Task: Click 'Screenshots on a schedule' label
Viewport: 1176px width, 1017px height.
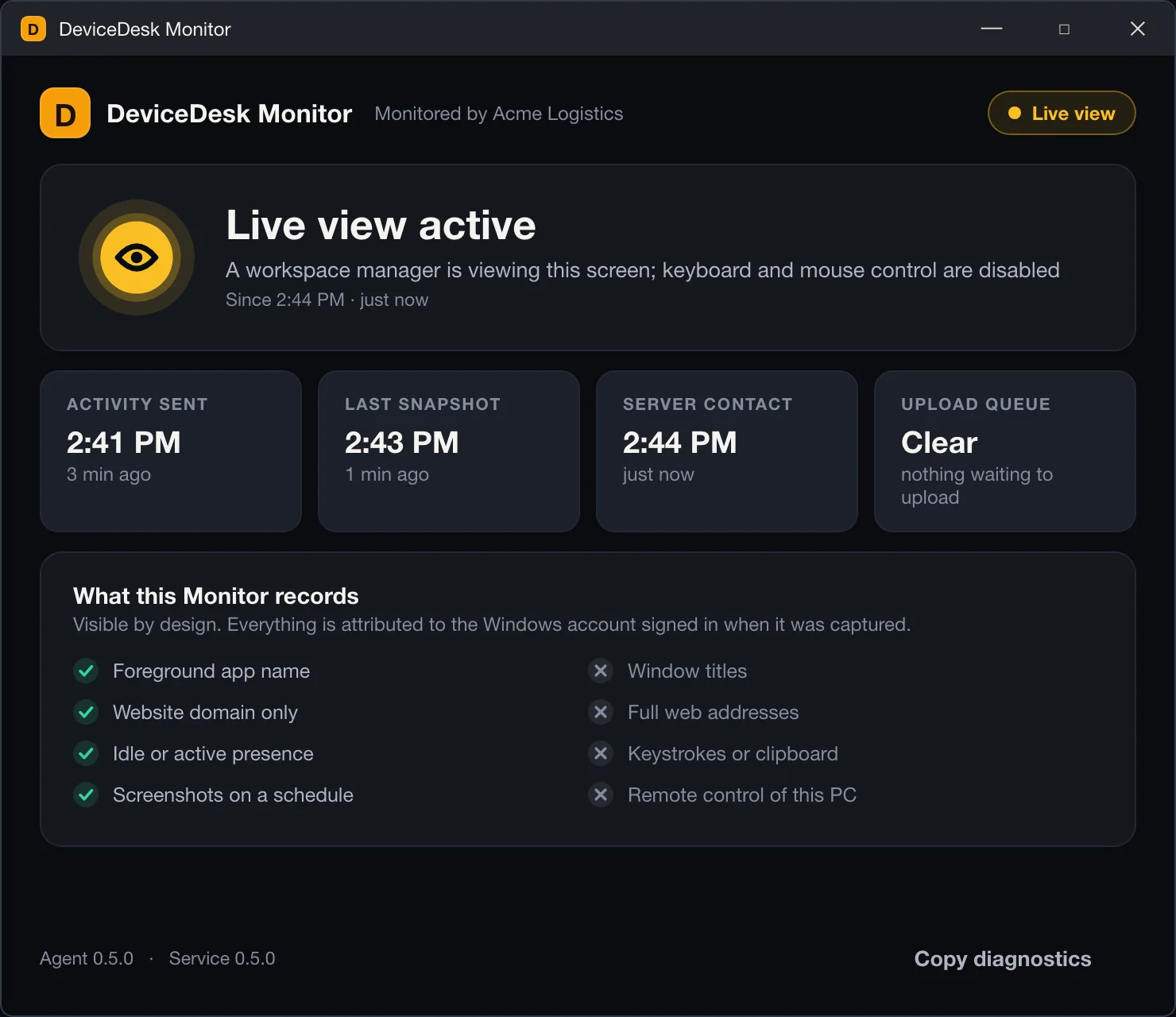Action: 233,795
